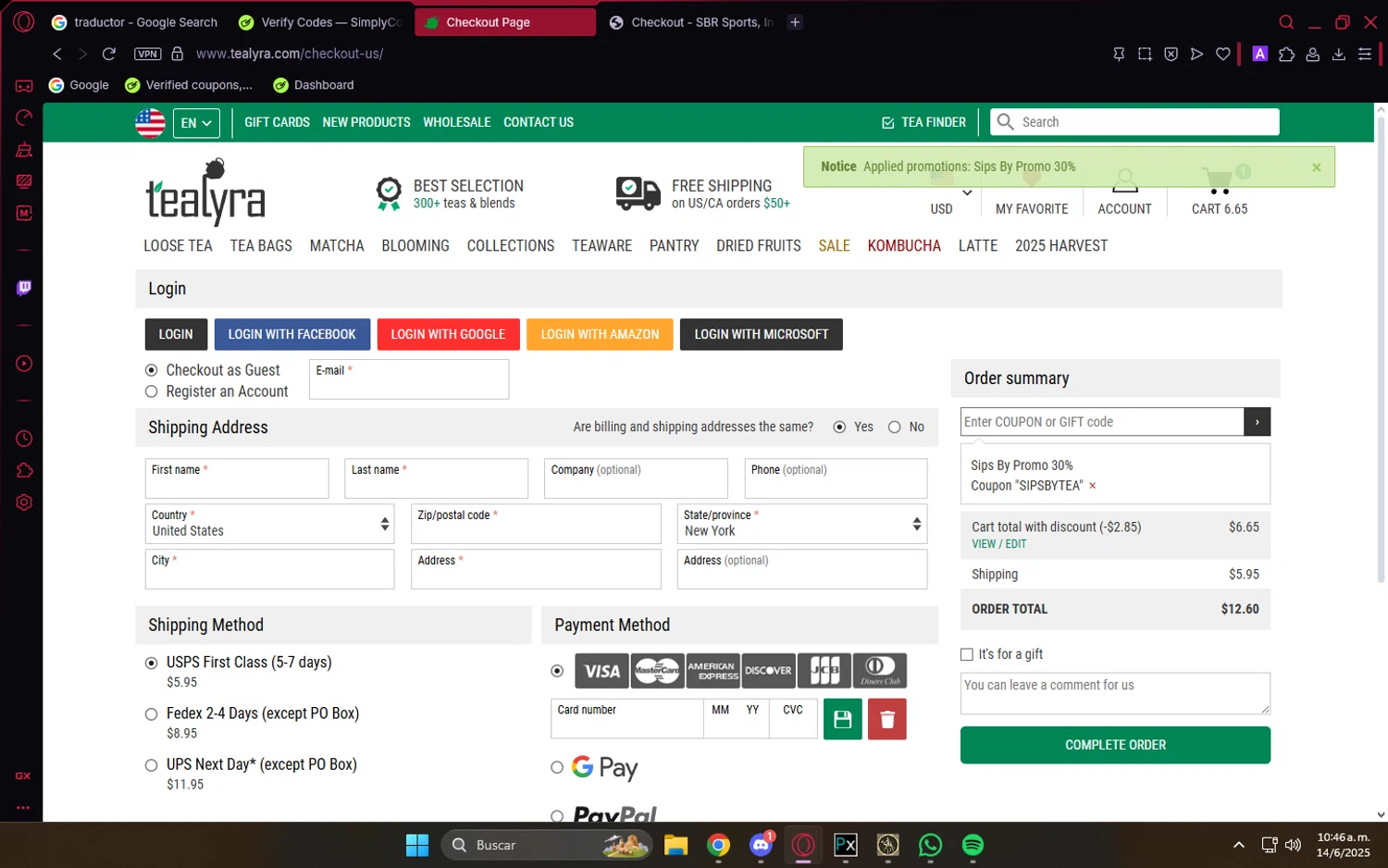
Task: Open the LOOSE TEA menu
Action: point(178,245)
